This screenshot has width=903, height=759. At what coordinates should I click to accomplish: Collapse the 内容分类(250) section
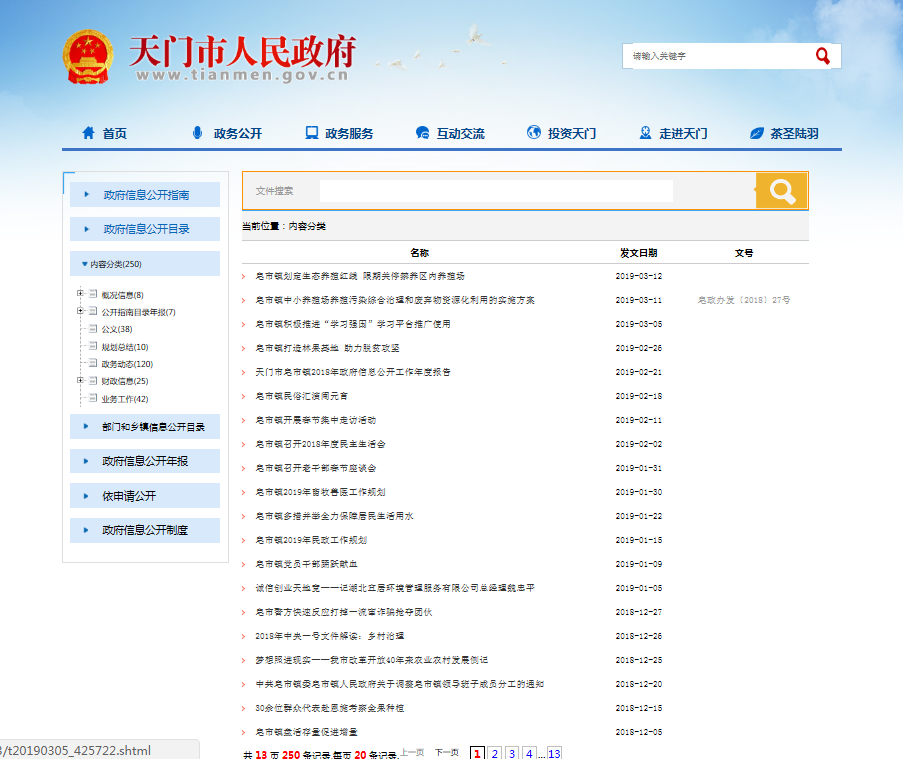[85, 264]
